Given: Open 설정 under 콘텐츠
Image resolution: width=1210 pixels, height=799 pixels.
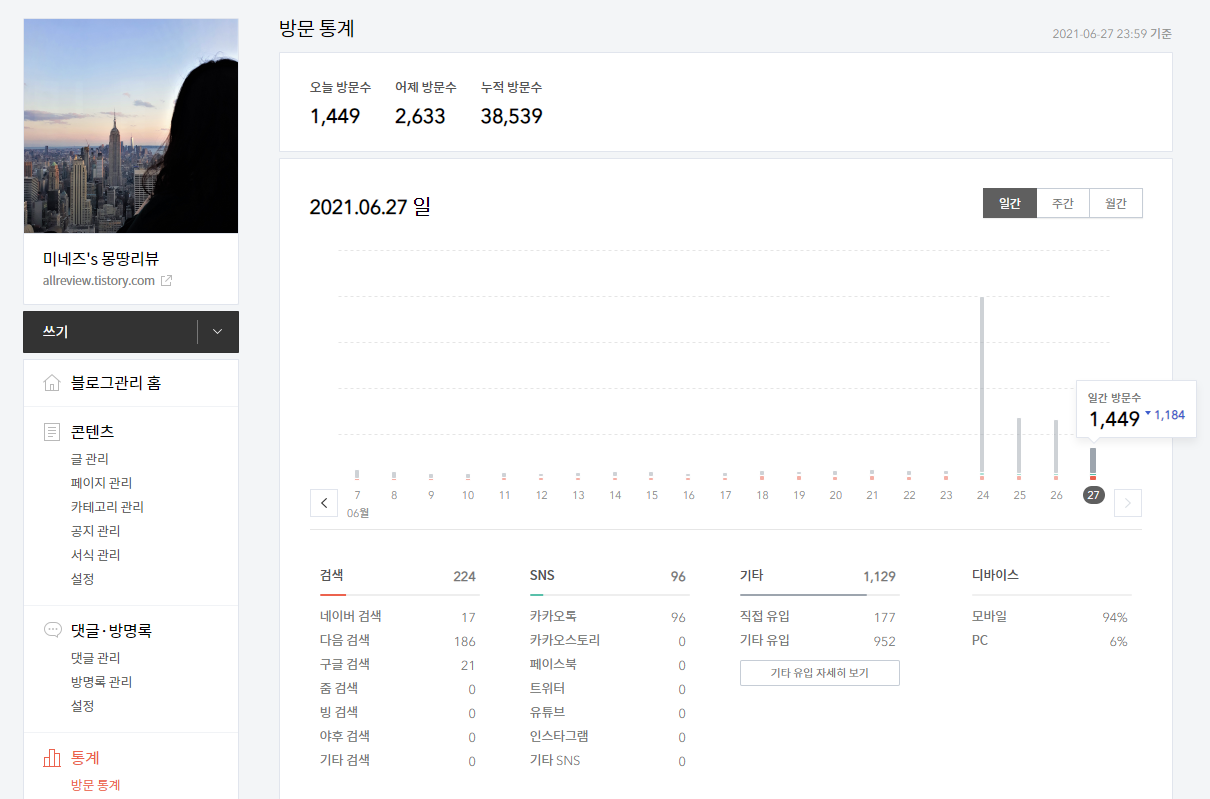Looking at the screenshot, I should click(x=83, y=579).
